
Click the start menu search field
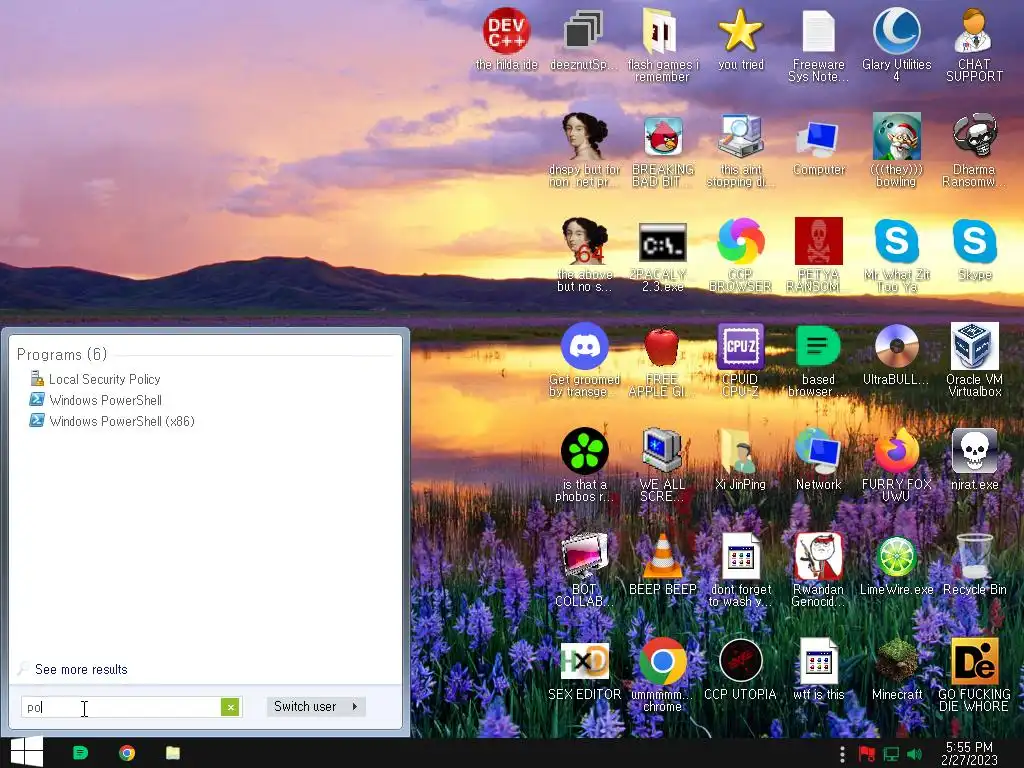coord(121,707)
